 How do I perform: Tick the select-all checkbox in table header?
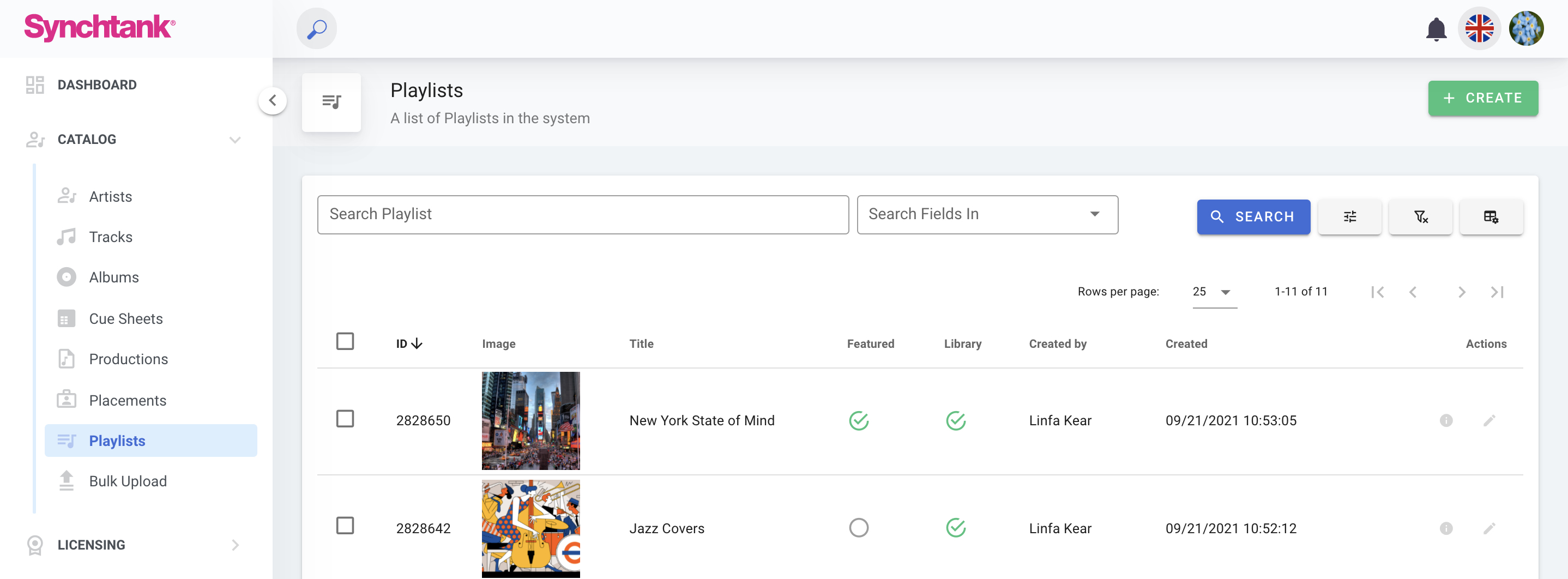345,341
